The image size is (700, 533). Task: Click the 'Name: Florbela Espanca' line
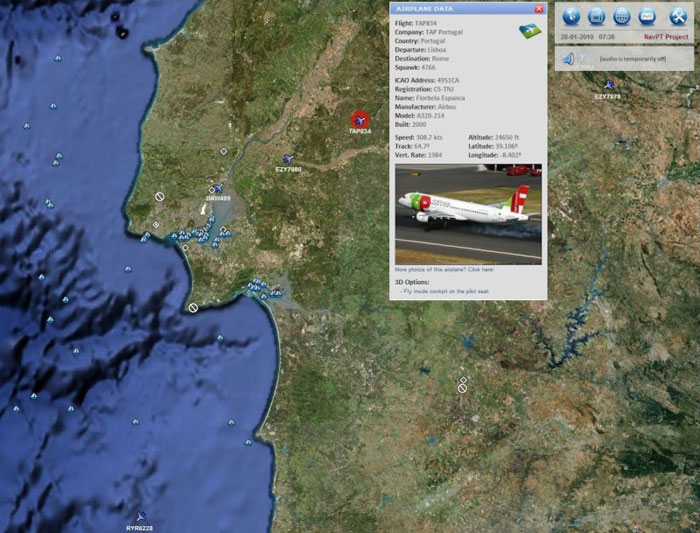click(x=429, y=98)
